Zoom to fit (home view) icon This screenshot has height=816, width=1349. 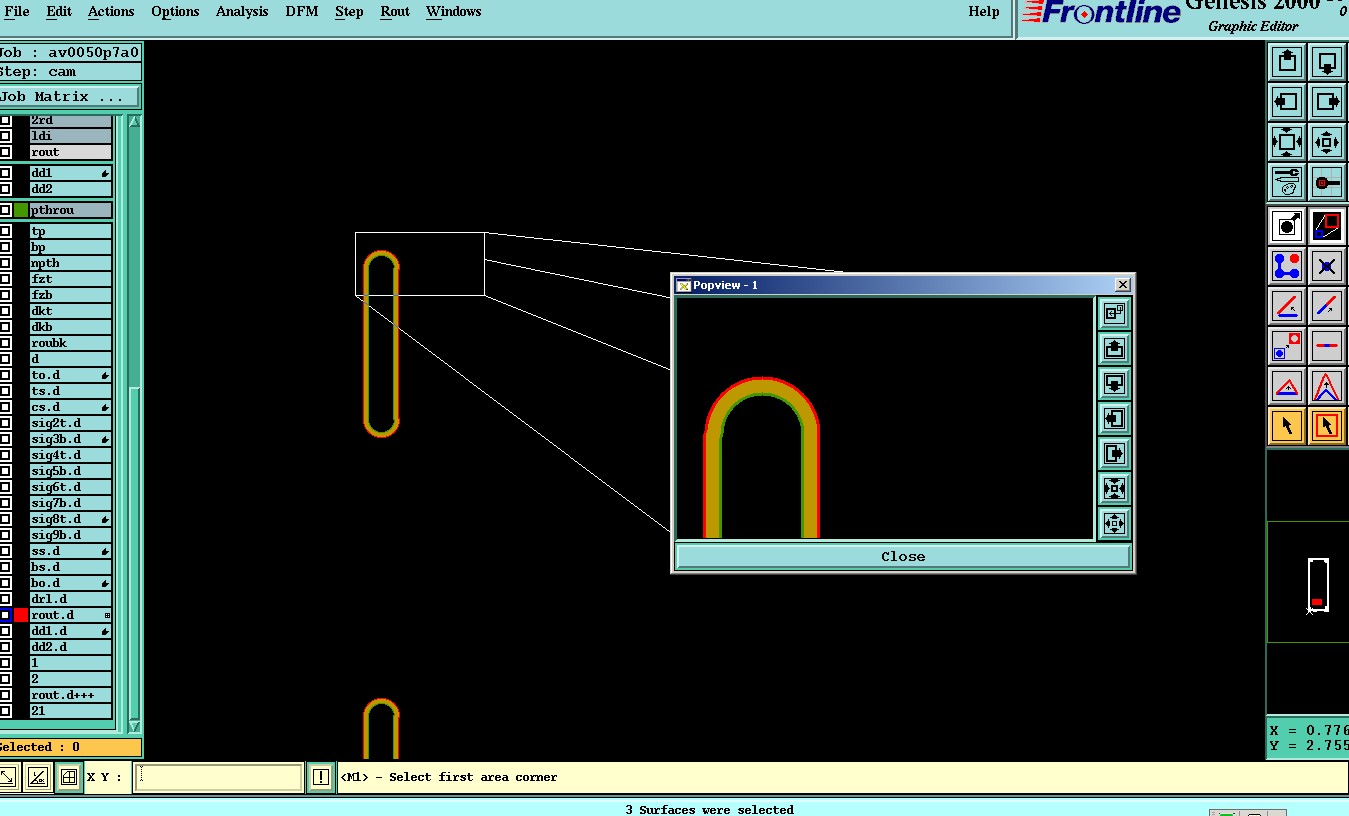(1287, 142)
